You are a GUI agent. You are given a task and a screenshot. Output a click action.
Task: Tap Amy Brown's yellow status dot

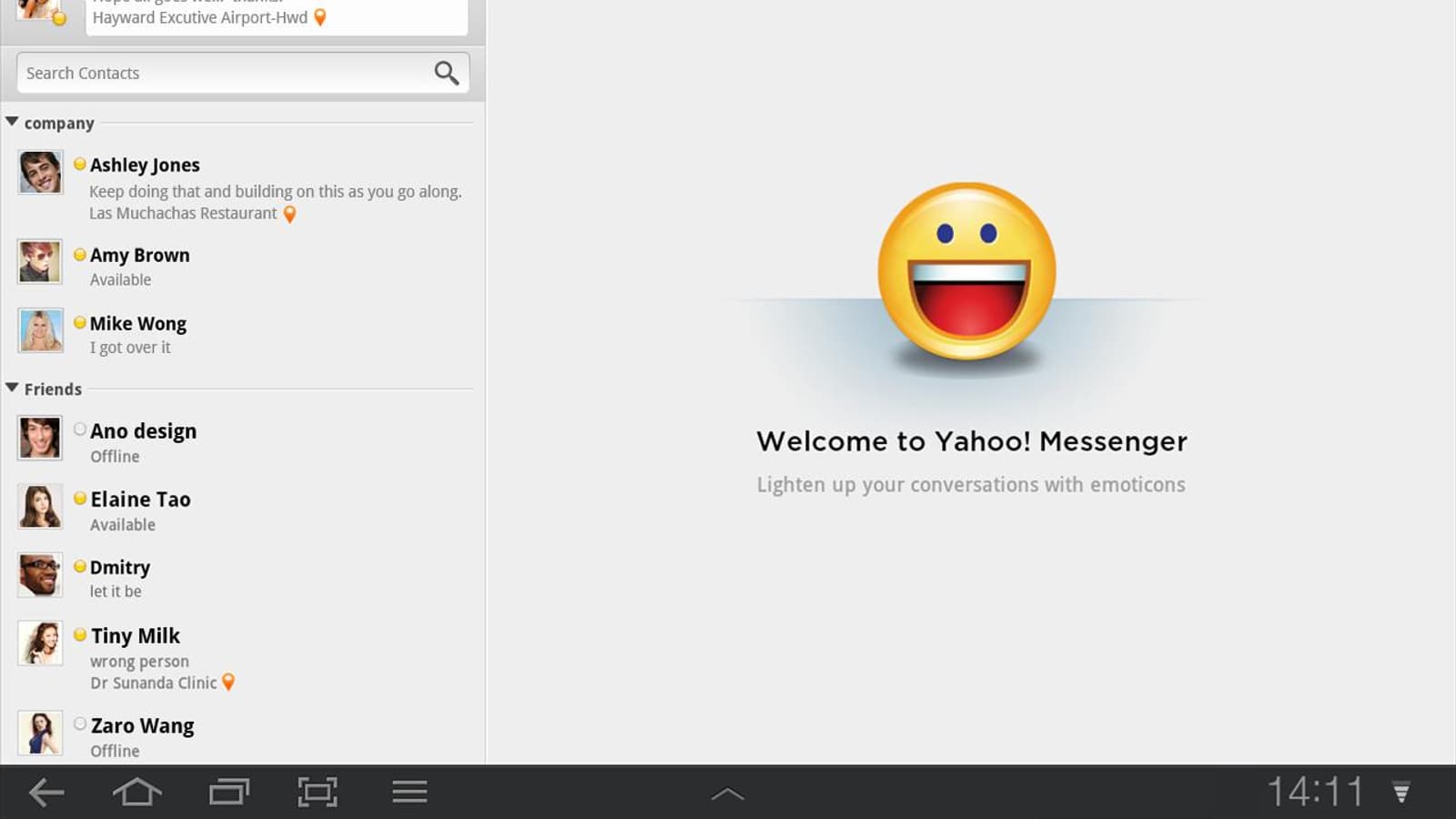point(80,255)
